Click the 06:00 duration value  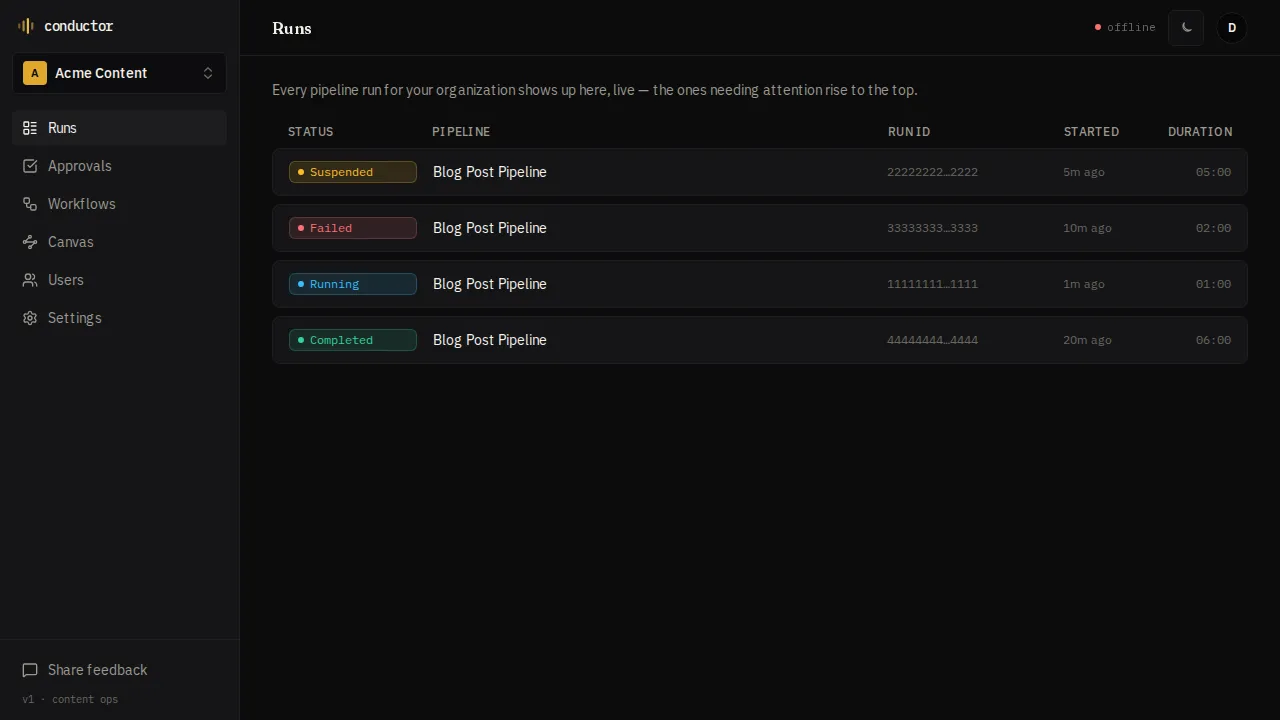1213,340
